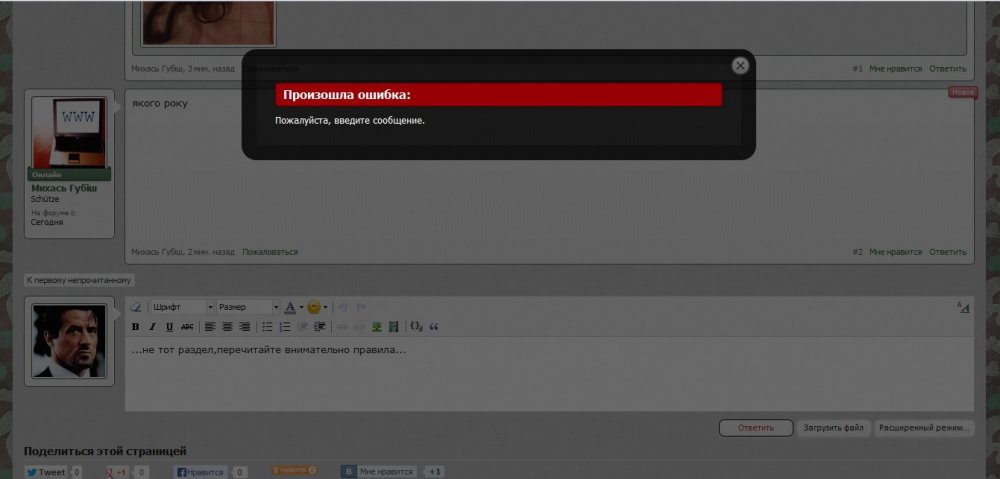Click the Новое badge on post #2
The width and height of the screenshot is (1000, 479).
962,92
